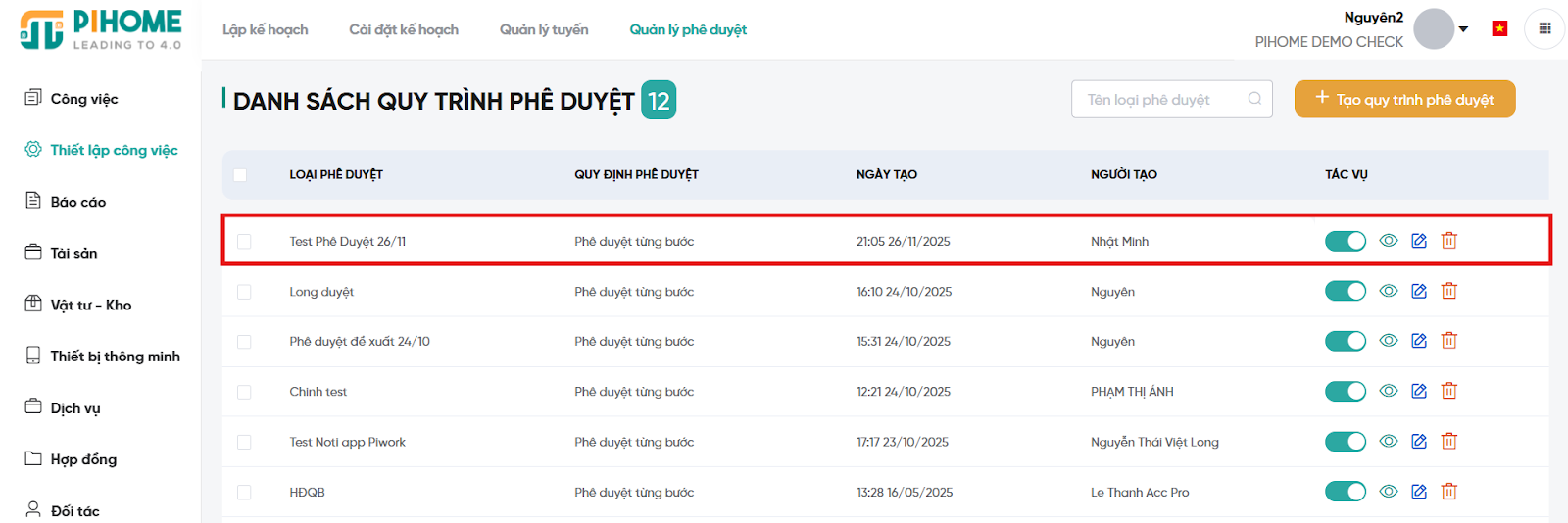Click Tạo quy trình phê duyệt button
The image size is (1568, 523).
pyautogui.click(x=1404, y=99)
